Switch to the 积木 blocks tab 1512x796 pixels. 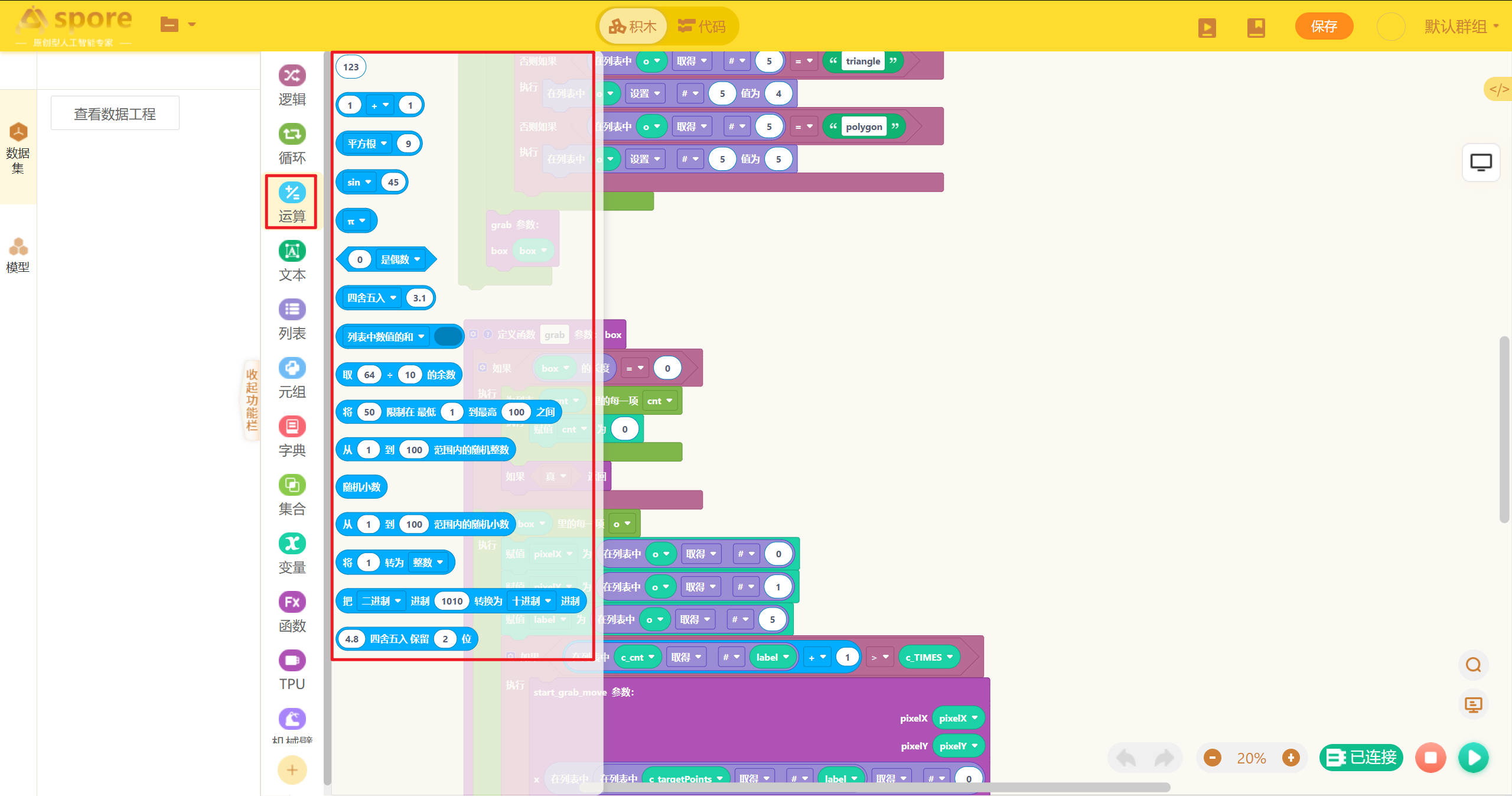click(x=633, y=27)
